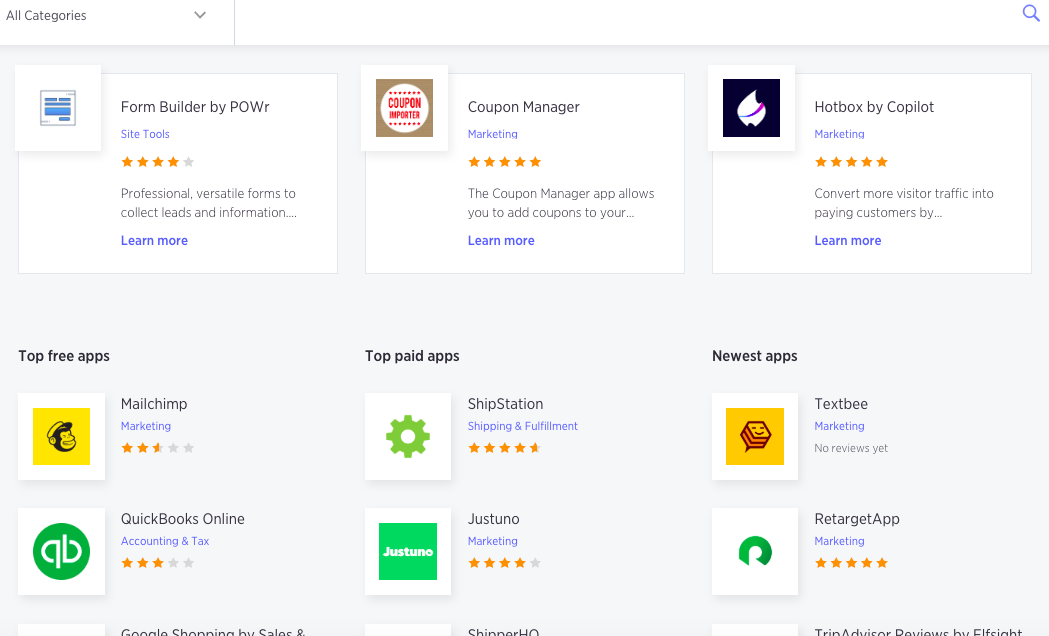
Task: Select Marketing category under Mailchimp
Action: 146,426
